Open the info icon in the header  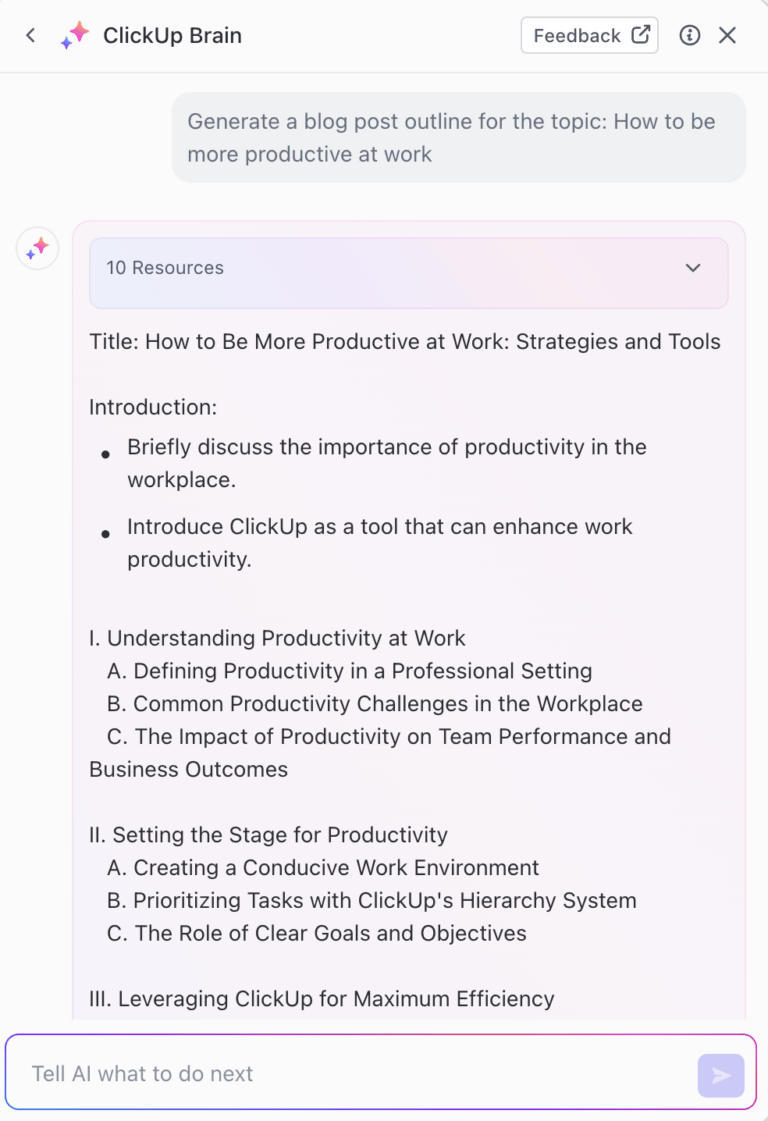click(689, 34)
